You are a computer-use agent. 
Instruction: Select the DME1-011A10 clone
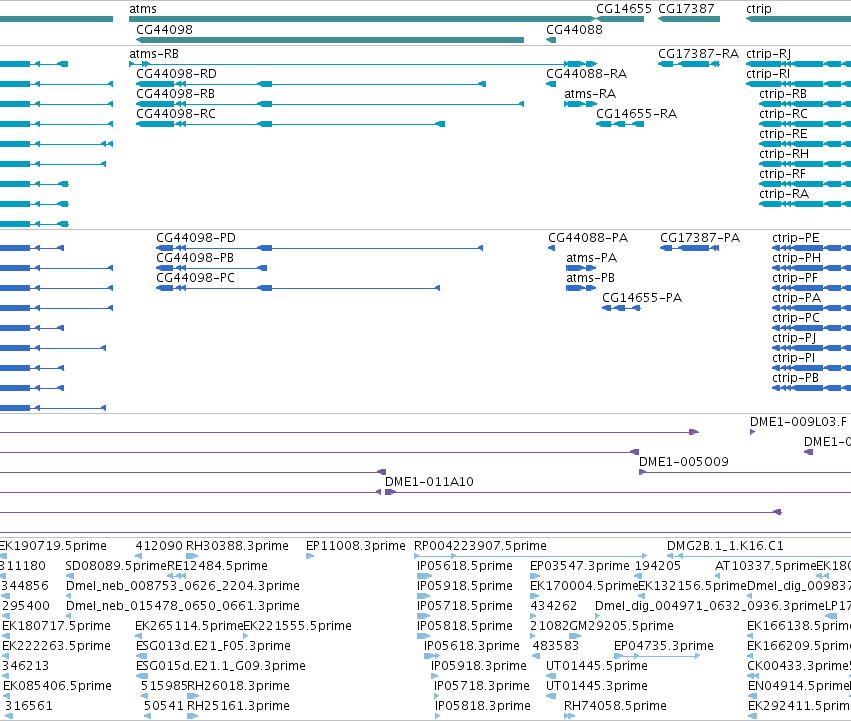click(x=618, y=492)
